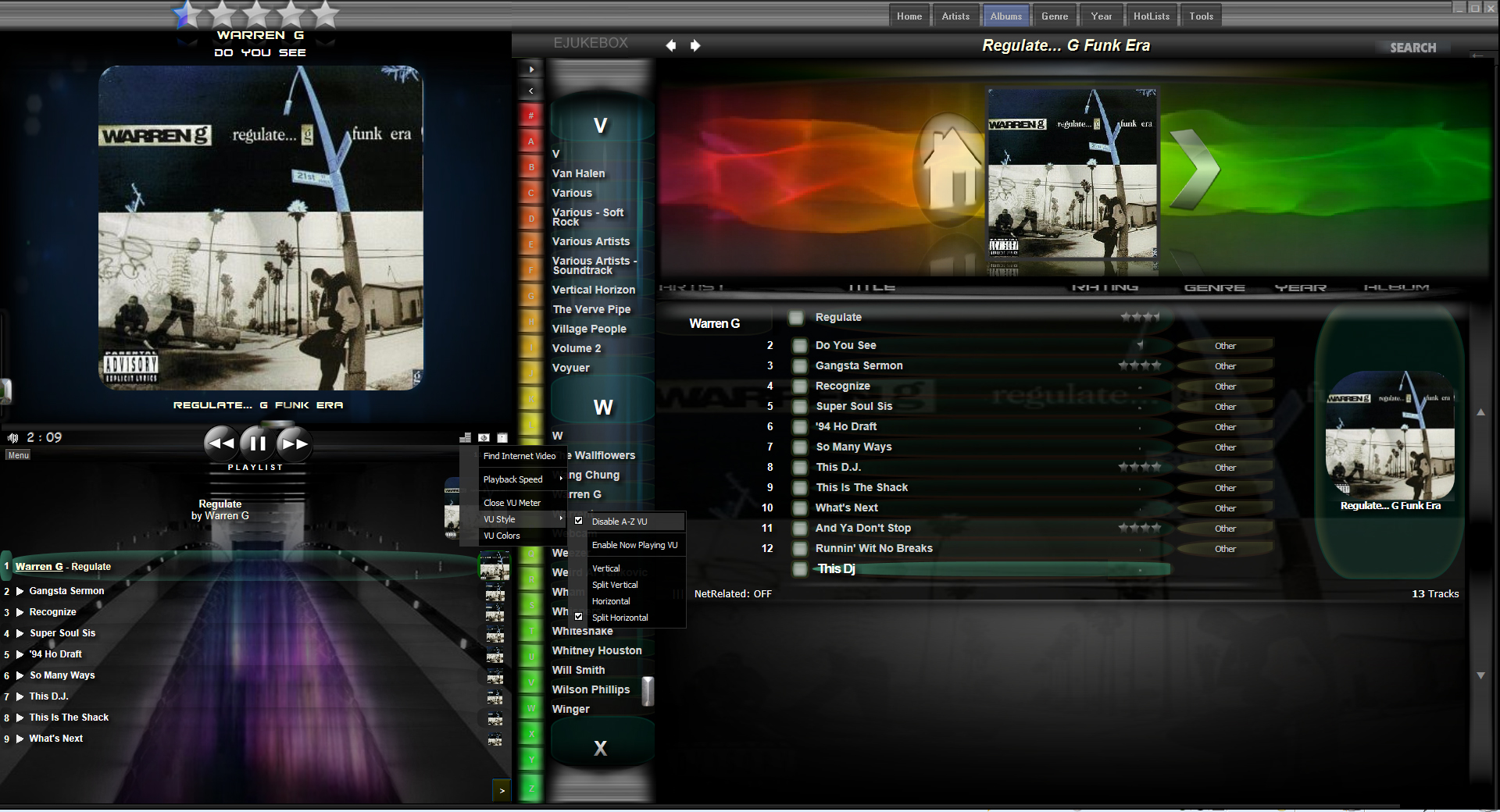Viewport: 1500px width, 812px height.
Task: Click the Regulate album art beside the track list
Action: pos(1390,437)
